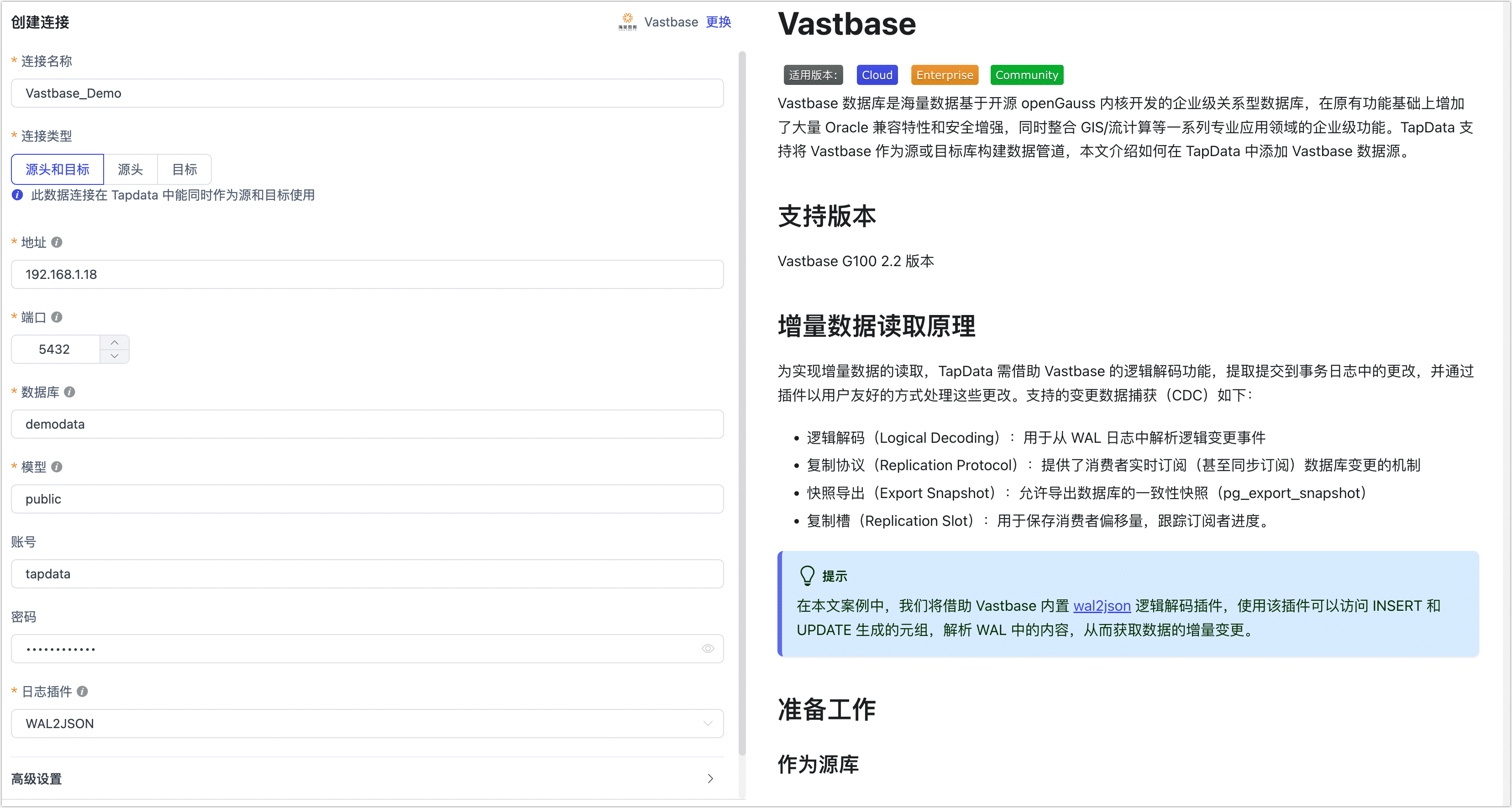Increase the port using the up stepper arrow
Image resolution: width=1512 pixels, height=808 pixels.
tap(115, 342)
